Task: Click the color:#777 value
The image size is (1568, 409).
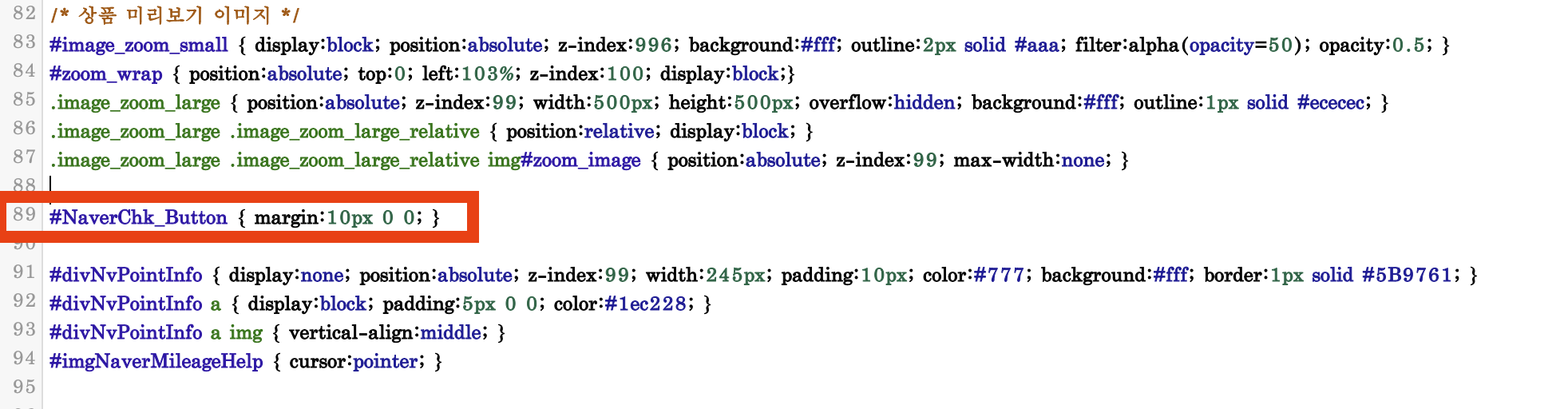Action: pyautogui.click(x=973, y=275)
